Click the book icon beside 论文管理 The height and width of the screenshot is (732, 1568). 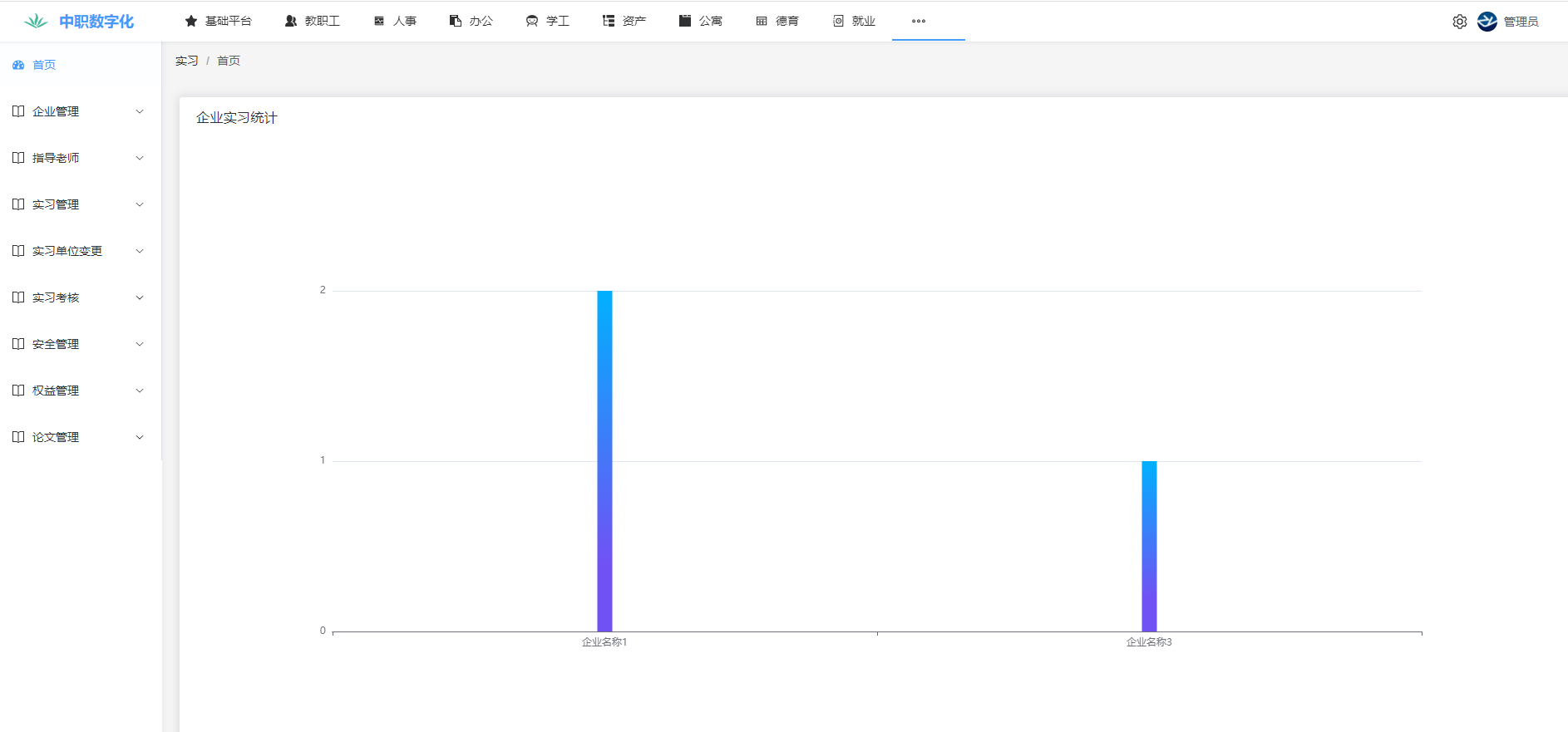click(x=18, y=437)
